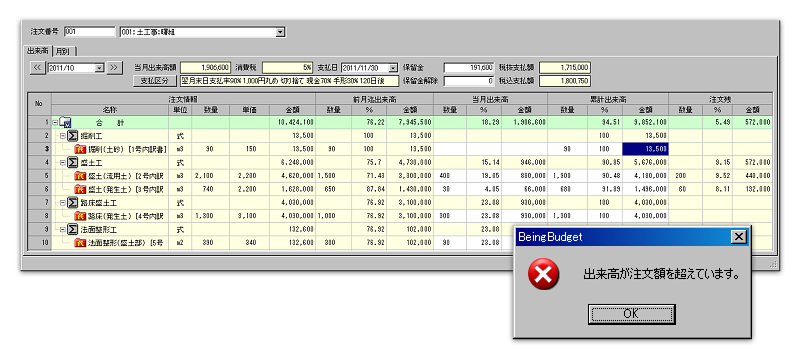The height and width of the screenshot is (361, 800).
Task: Select row header number 3
Action: pyautogui.click(x=39, y=149)
